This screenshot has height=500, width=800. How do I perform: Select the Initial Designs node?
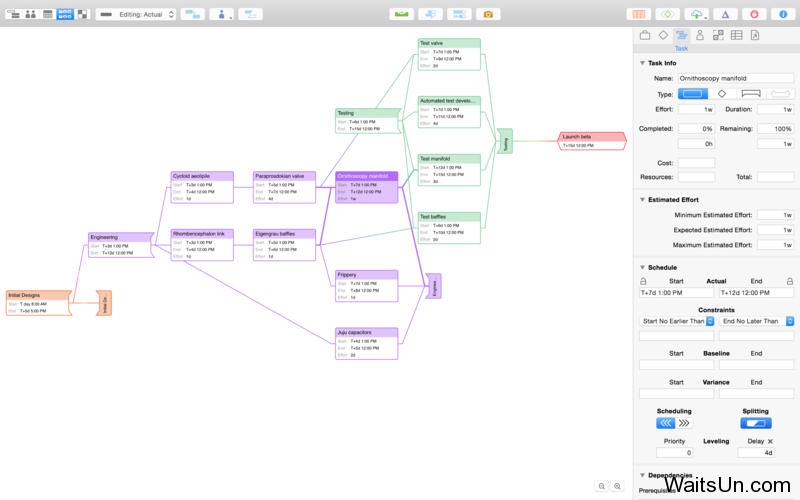tap(39, 303)
